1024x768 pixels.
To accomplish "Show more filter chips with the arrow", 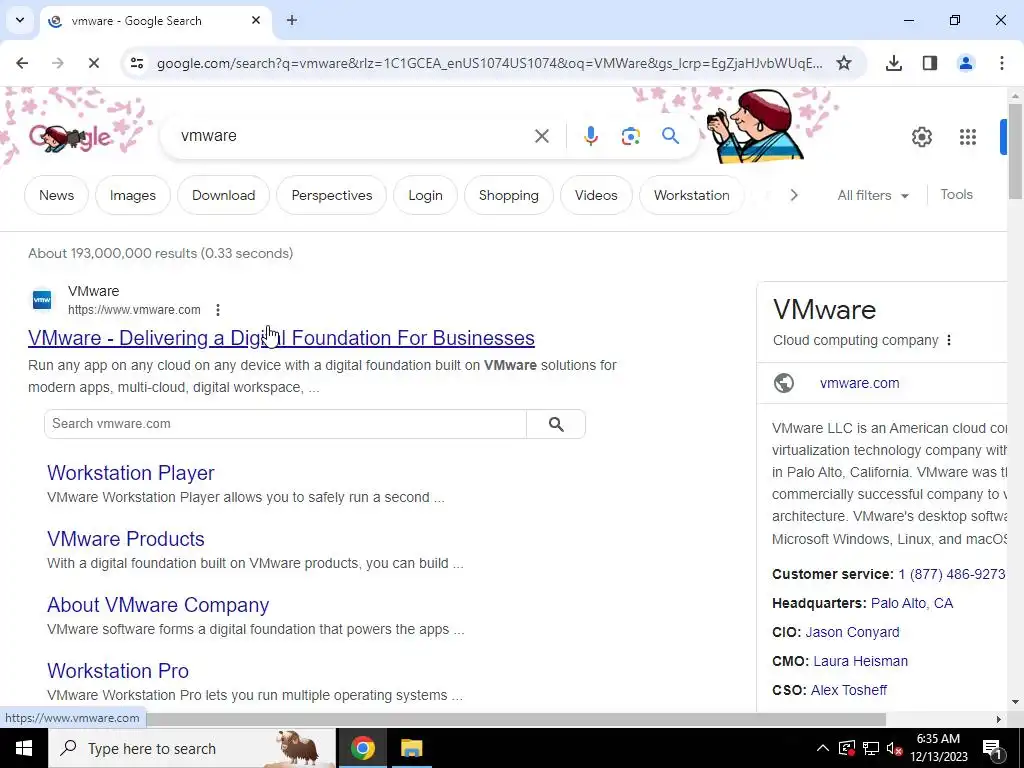I will [x=793, y=195].
